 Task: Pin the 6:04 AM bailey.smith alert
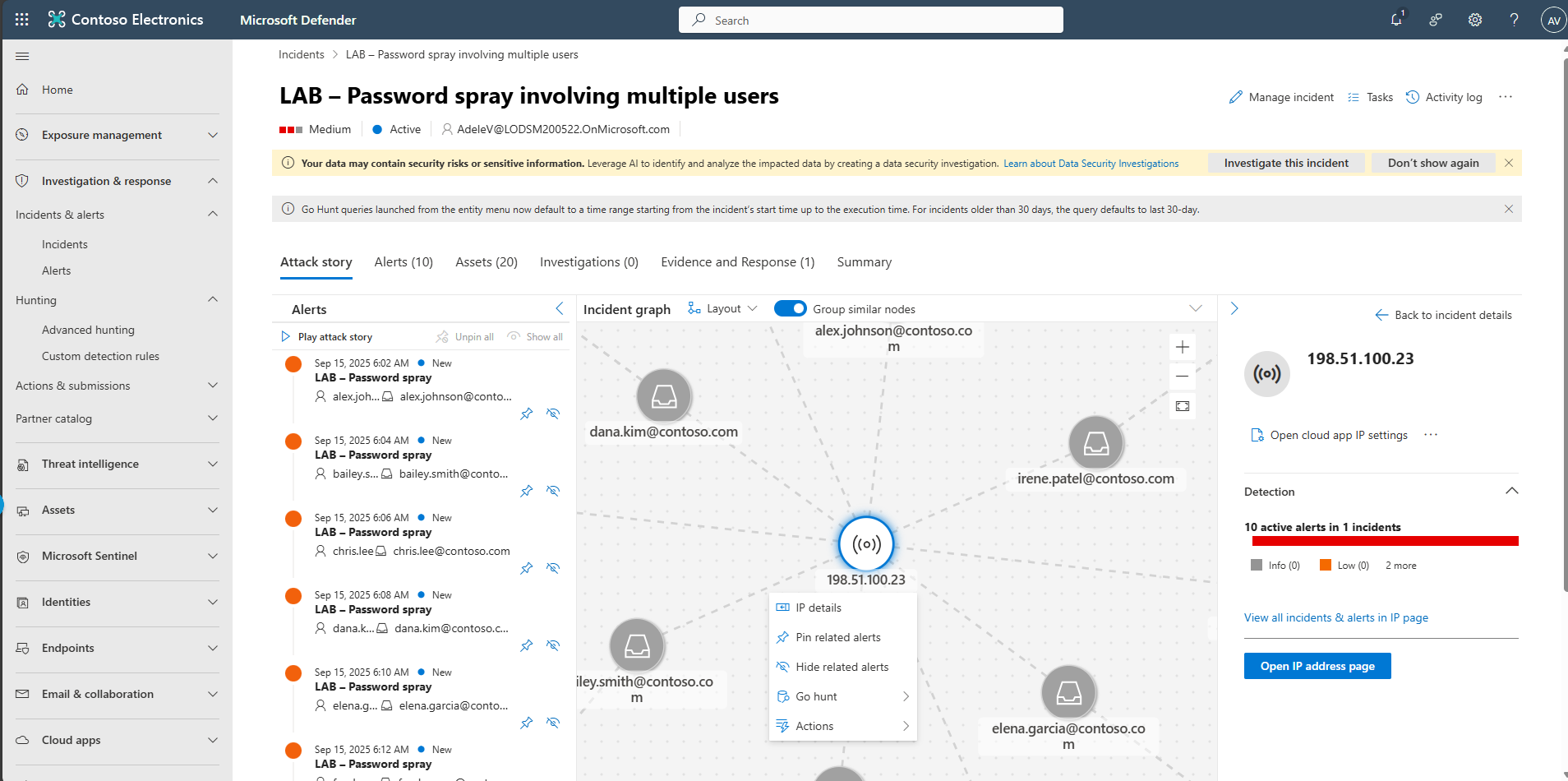coord(527,491)
